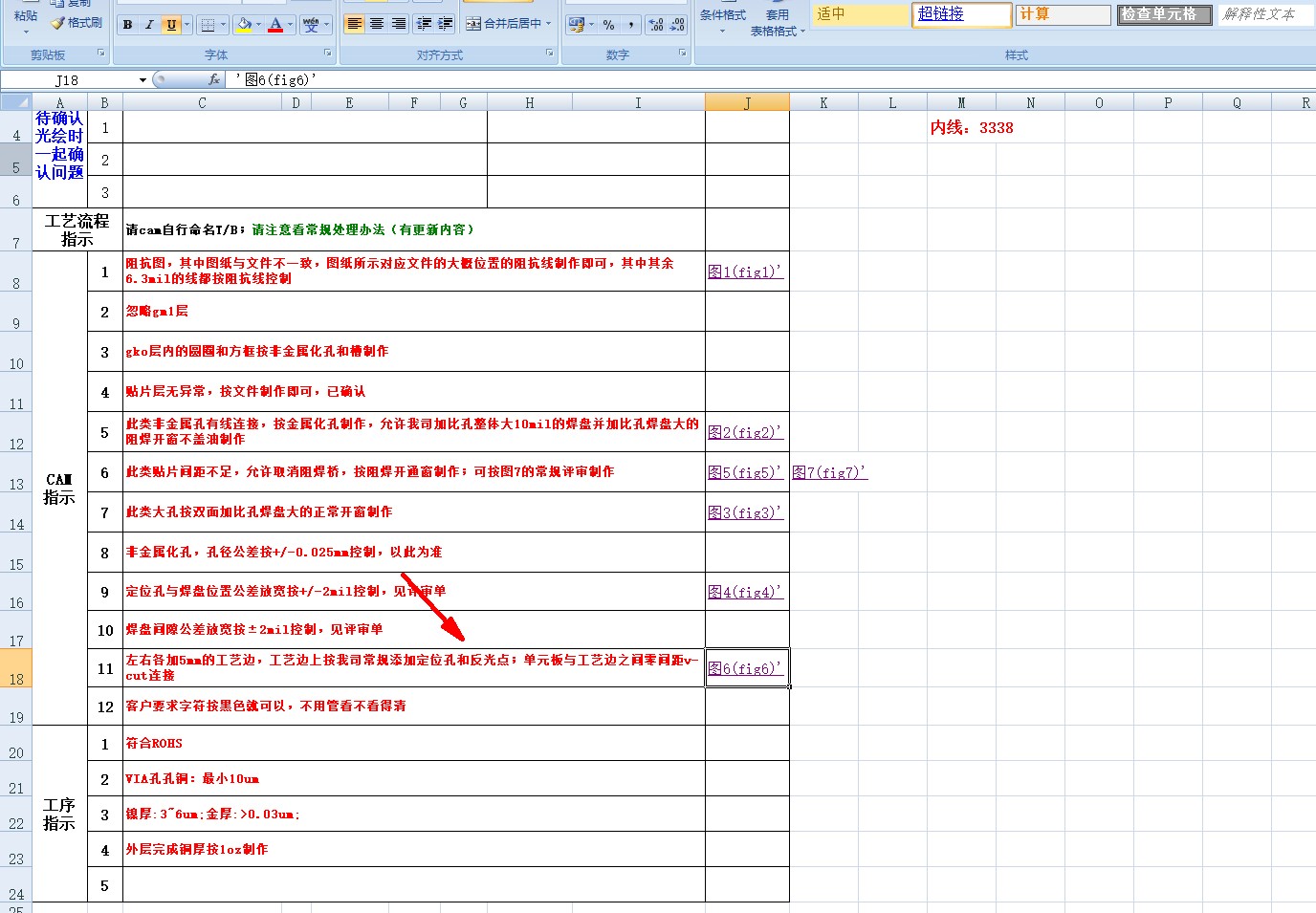Click the 外层完成铜厚按1oz制作 cell
Image resolution: width=1316 pixels, height=913 pixels.
414,850
